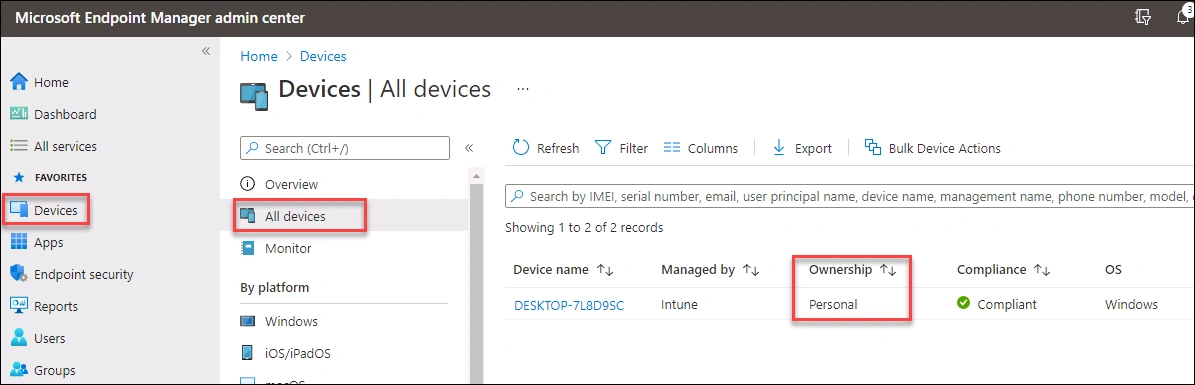
Task: Click the OS column header
Action: tap(1113, 270)
